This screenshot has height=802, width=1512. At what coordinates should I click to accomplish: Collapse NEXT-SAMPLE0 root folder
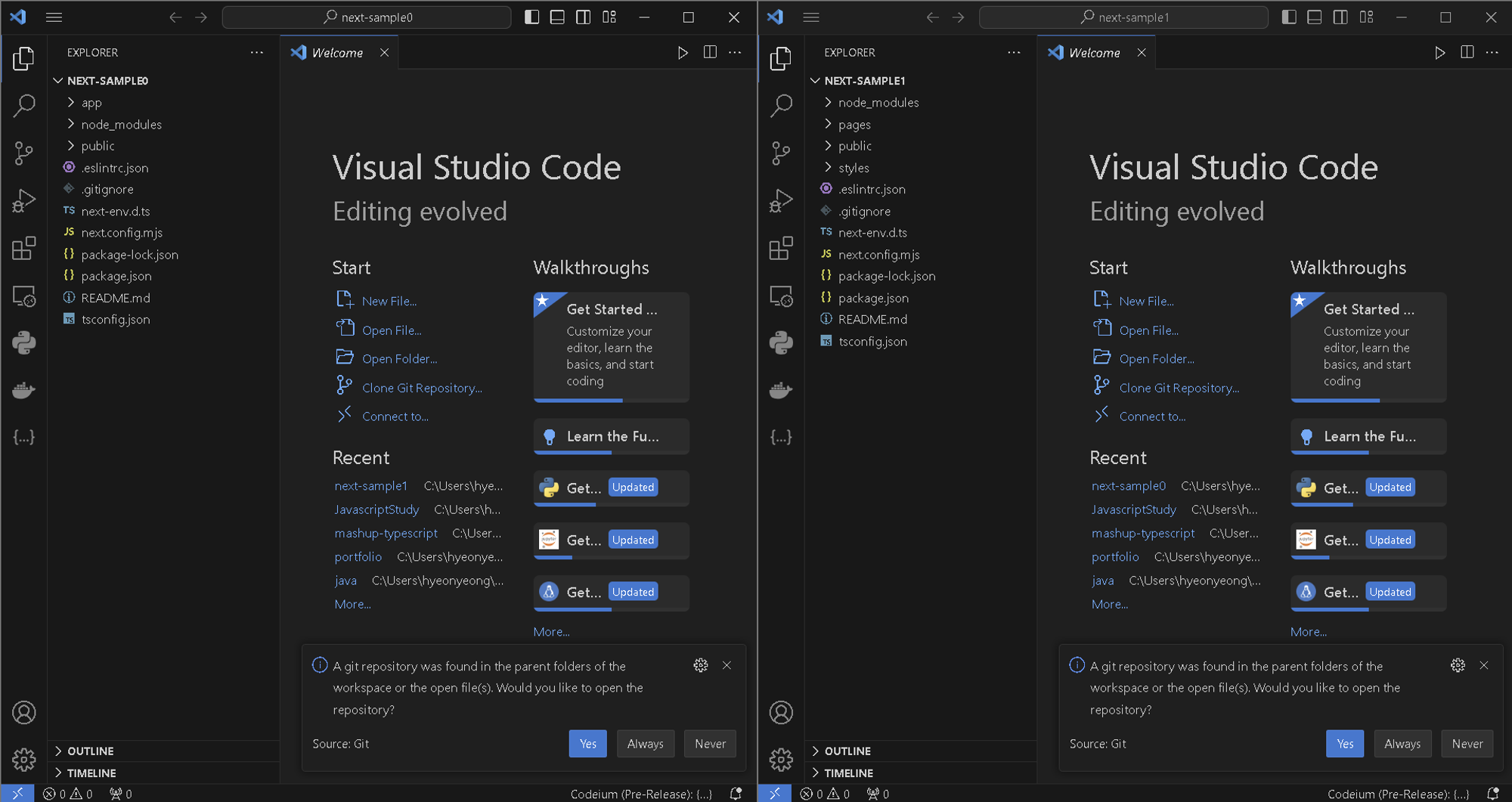coord(163,81)
